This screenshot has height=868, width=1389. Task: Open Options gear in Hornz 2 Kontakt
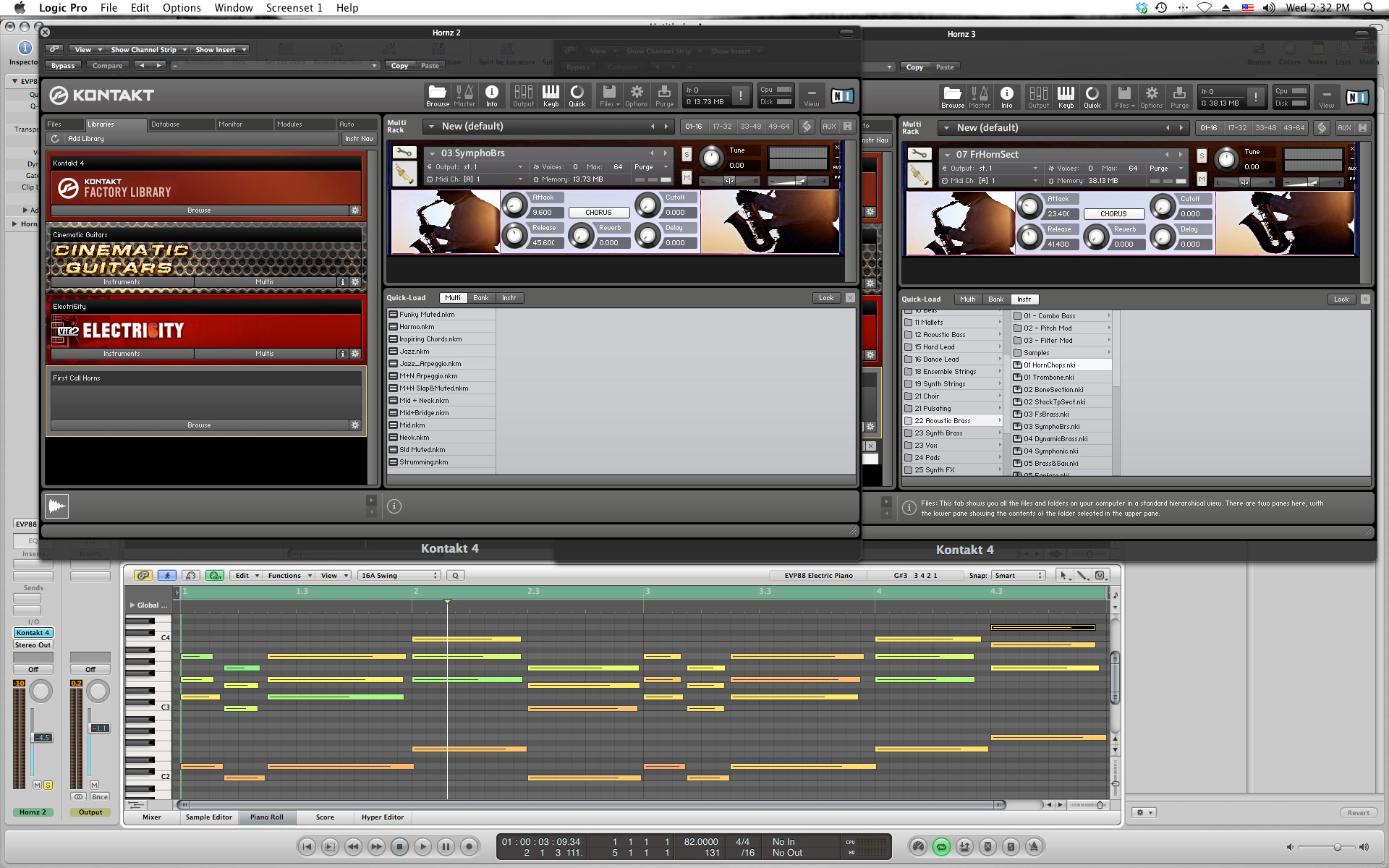[636, 95]
